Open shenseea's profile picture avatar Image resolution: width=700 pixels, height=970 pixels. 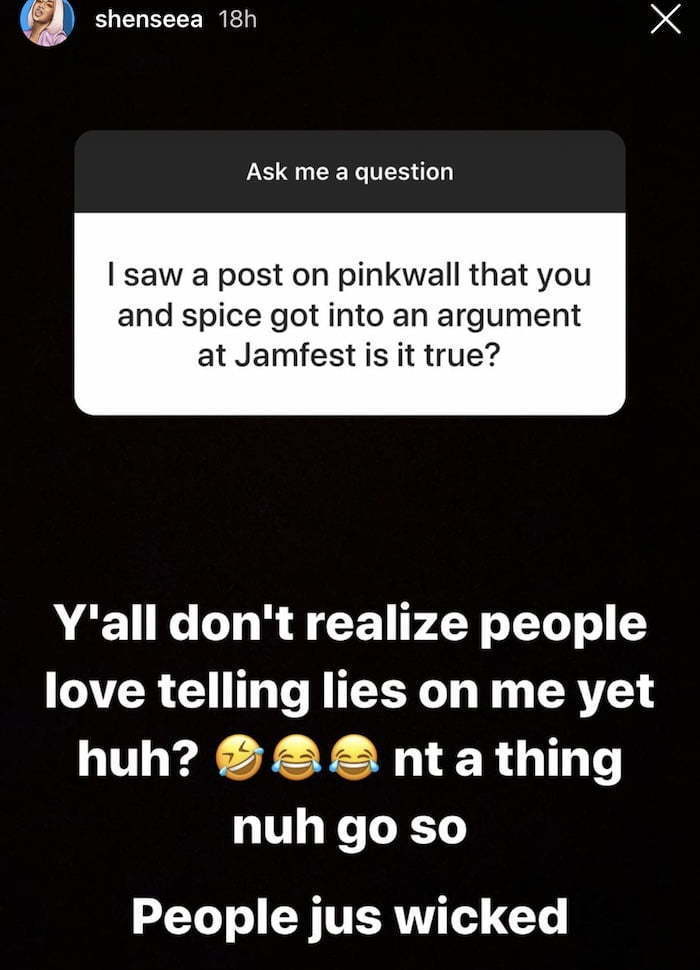click(x=48, y=20)
